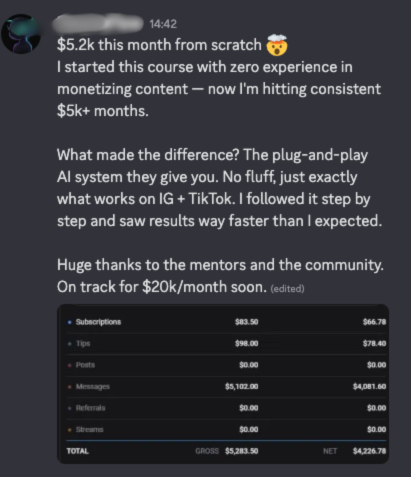
Task: Select the 14:42 message timestamp
Action: point(163,24)
